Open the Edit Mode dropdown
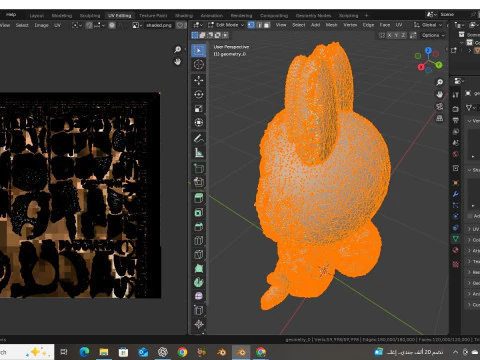Image resolution: width=480 pixels, height=360 pixels. coord(226,25)
